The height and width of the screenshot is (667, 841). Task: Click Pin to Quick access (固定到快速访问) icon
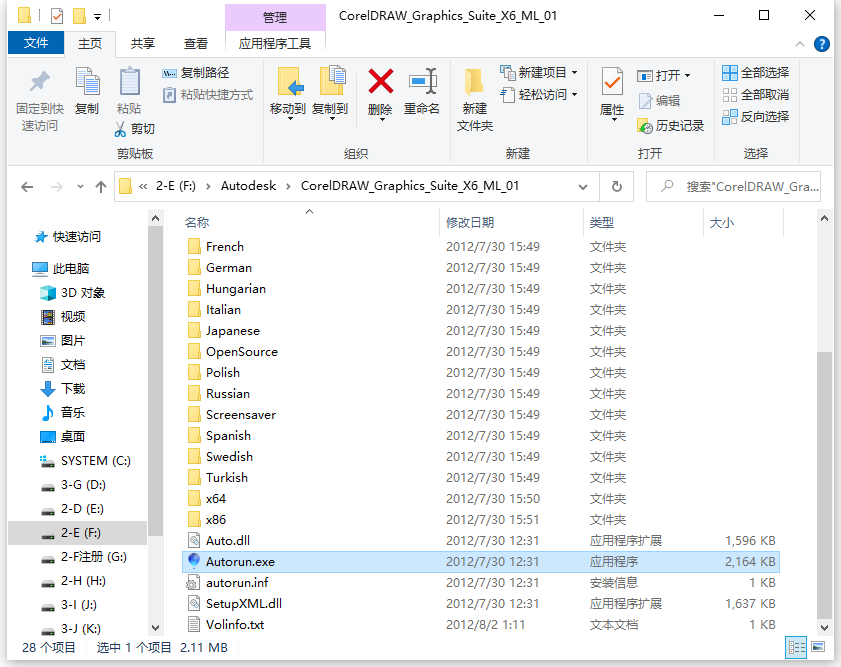tap(39, 82)
